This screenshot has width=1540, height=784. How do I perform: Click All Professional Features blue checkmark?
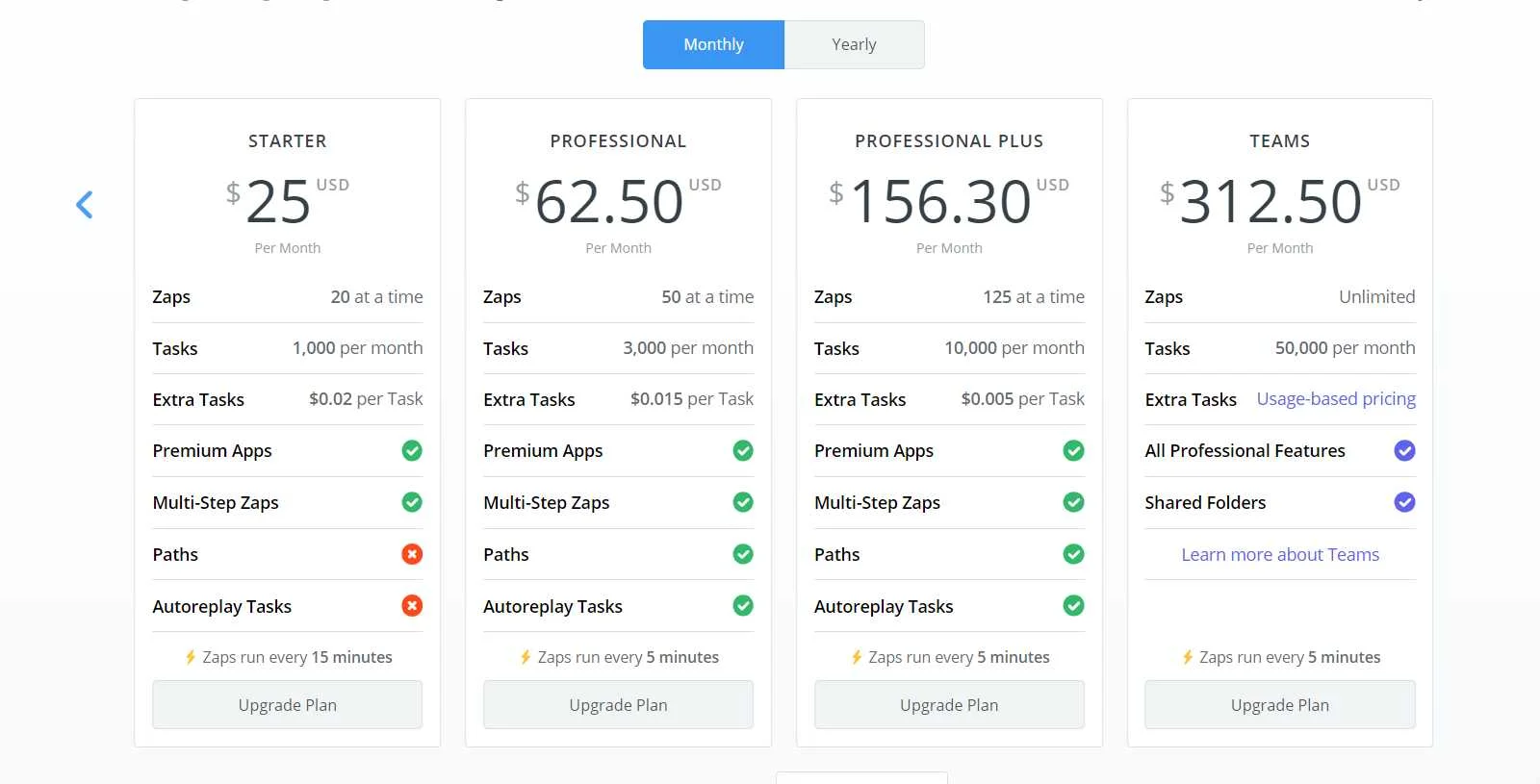tap(1405, 450)
